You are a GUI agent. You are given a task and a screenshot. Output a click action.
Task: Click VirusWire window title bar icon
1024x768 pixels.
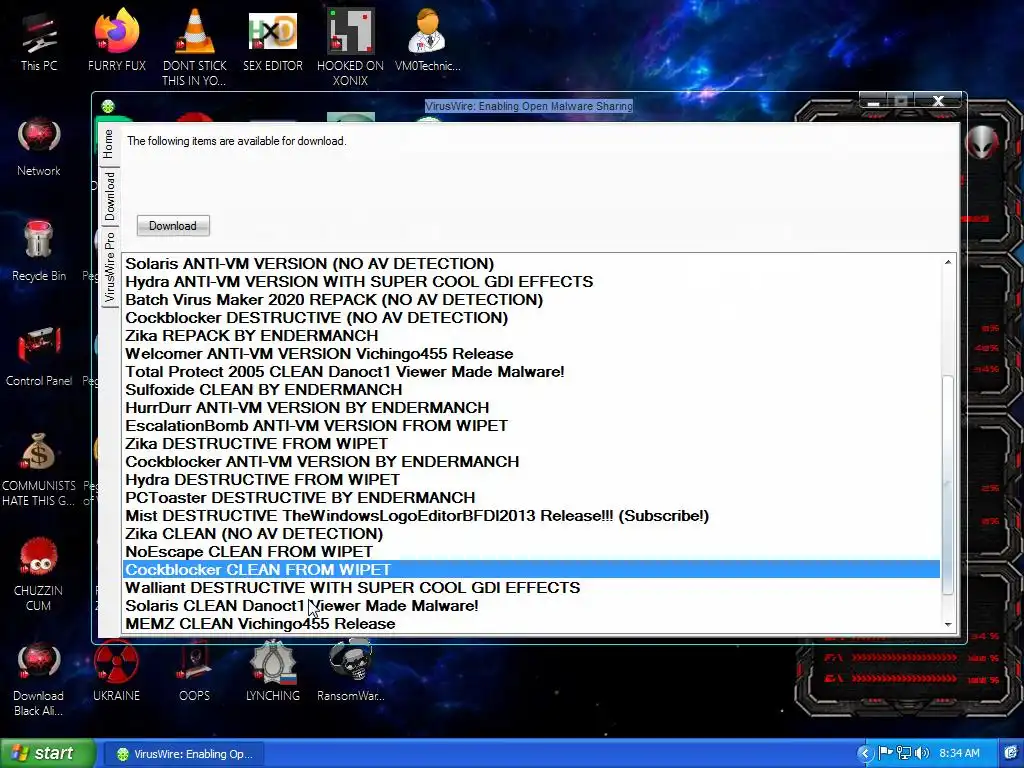(108, 106)
